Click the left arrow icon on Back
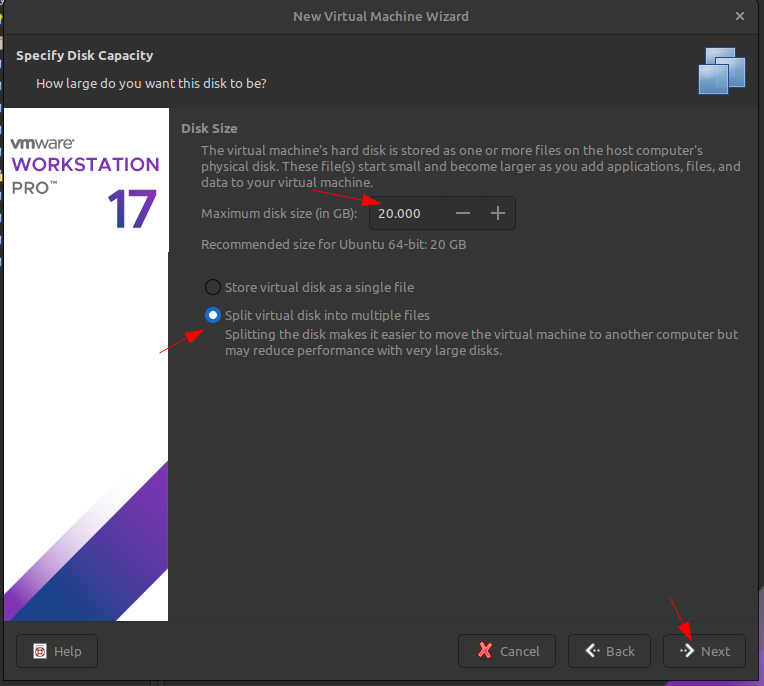Screen dimensions: 764x686 [592, 651]
